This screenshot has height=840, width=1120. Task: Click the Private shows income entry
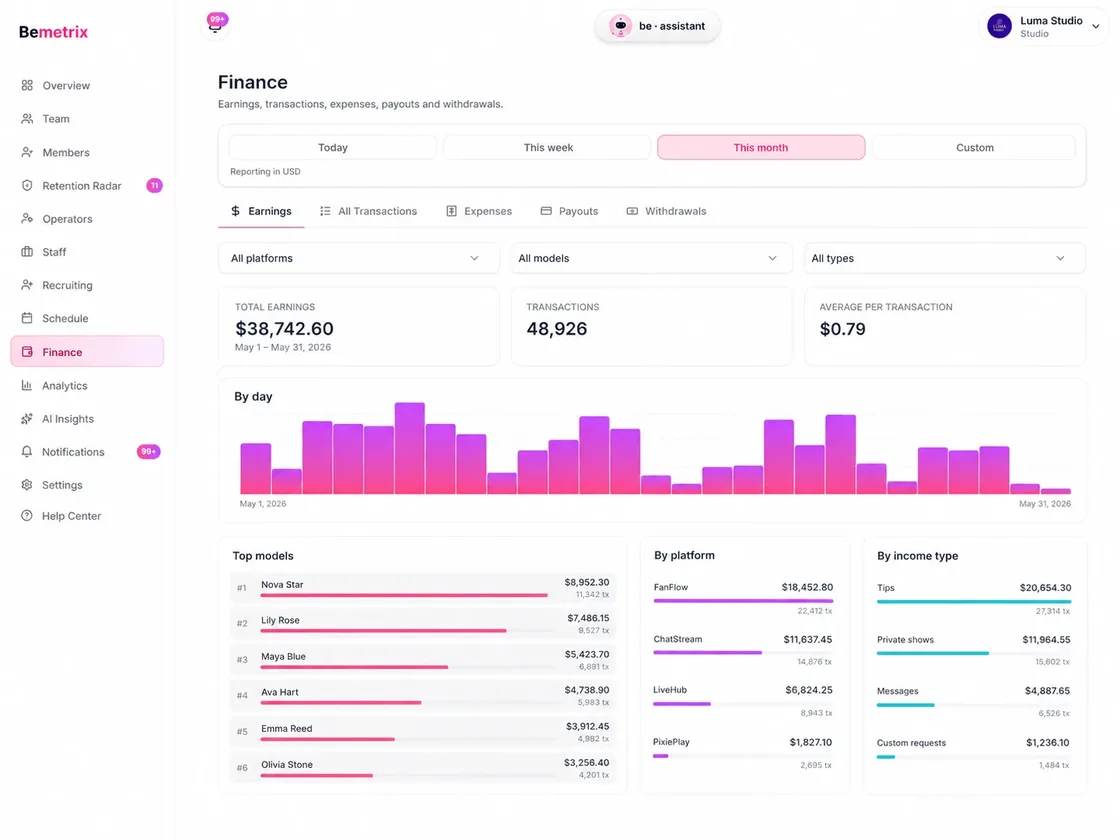click(974, 650)
